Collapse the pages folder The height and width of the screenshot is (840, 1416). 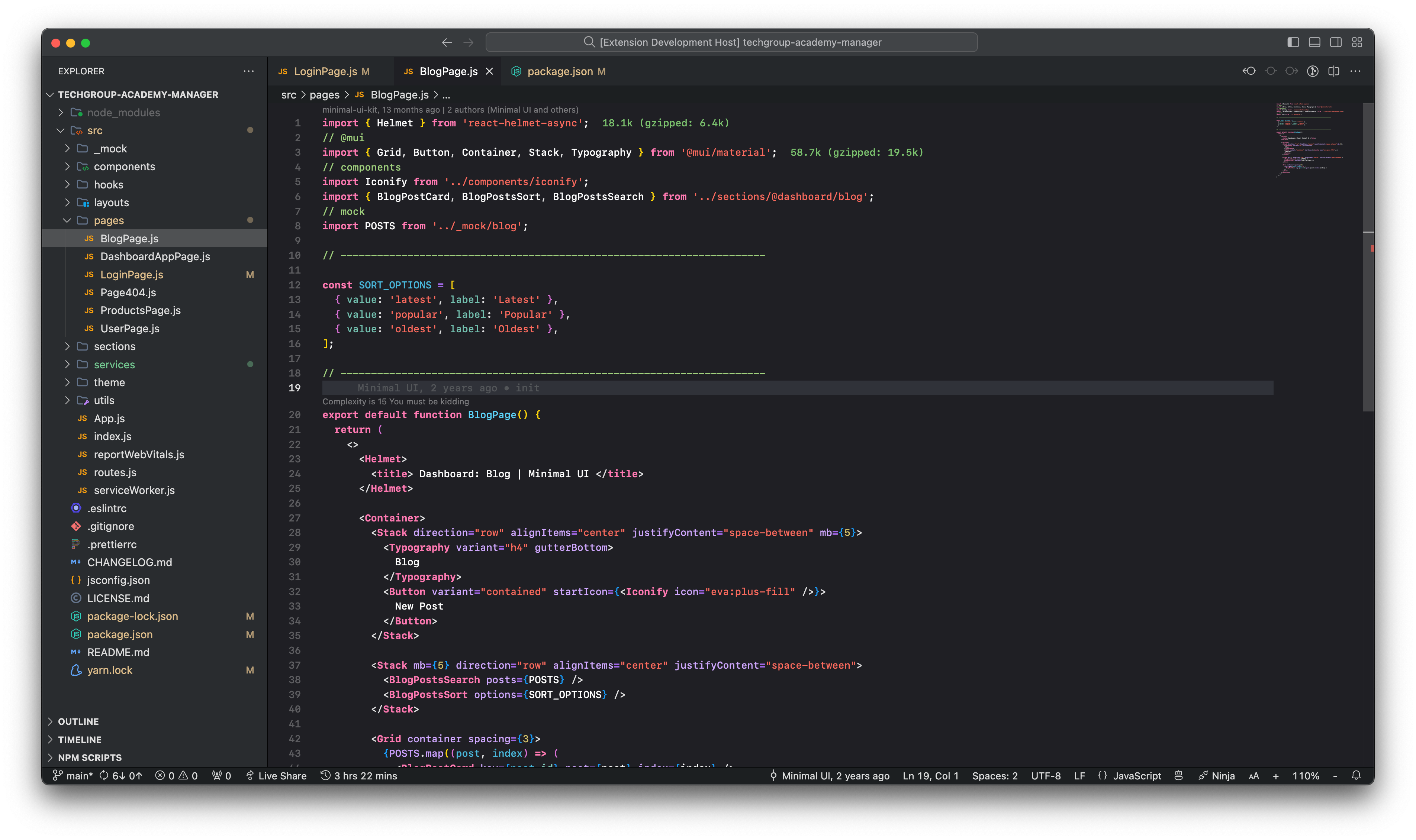coord(108,220)
